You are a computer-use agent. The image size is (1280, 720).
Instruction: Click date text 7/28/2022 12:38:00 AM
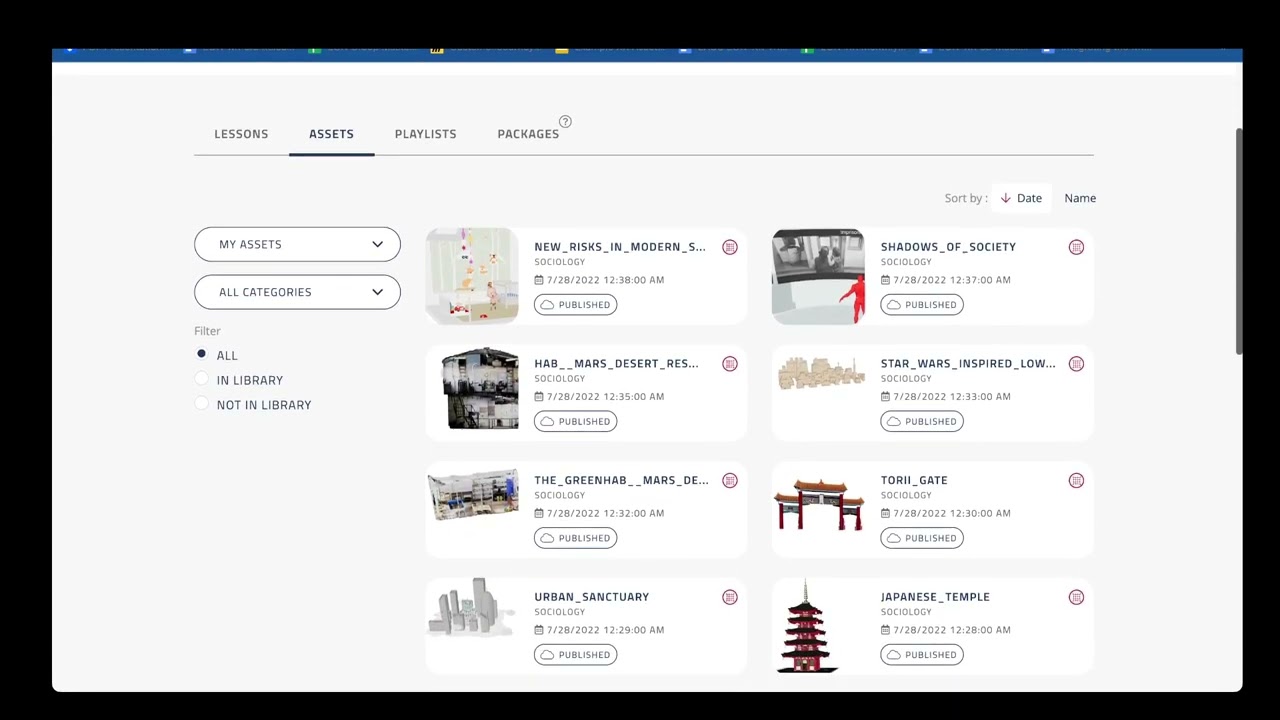tap(605, 280)
